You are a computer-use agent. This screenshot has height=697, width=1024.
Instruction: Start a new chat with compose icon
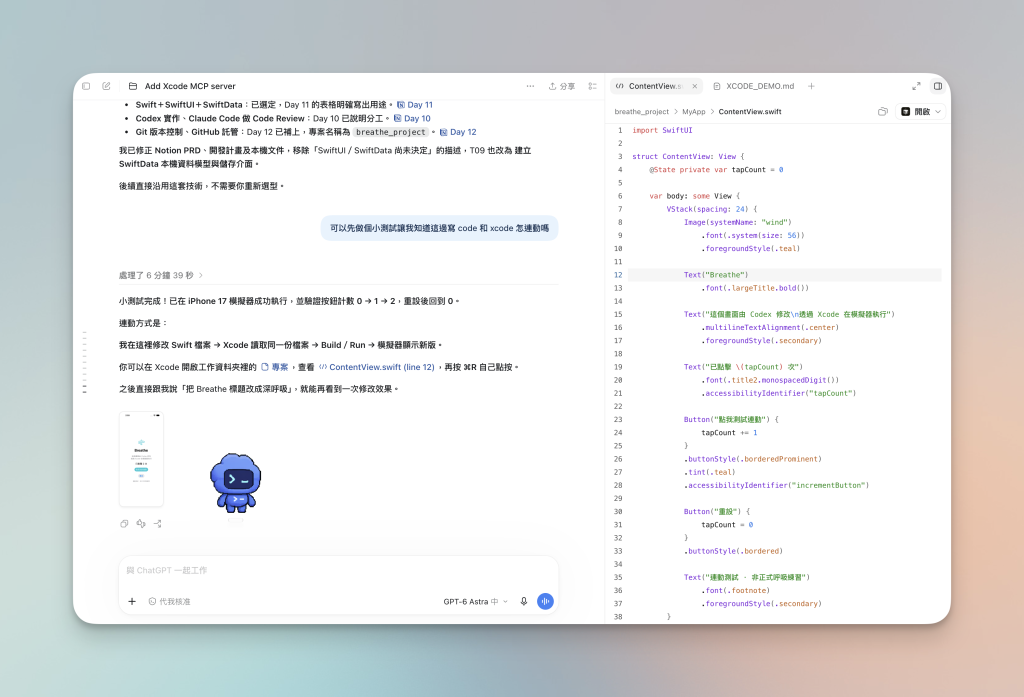tap(106, 86)
